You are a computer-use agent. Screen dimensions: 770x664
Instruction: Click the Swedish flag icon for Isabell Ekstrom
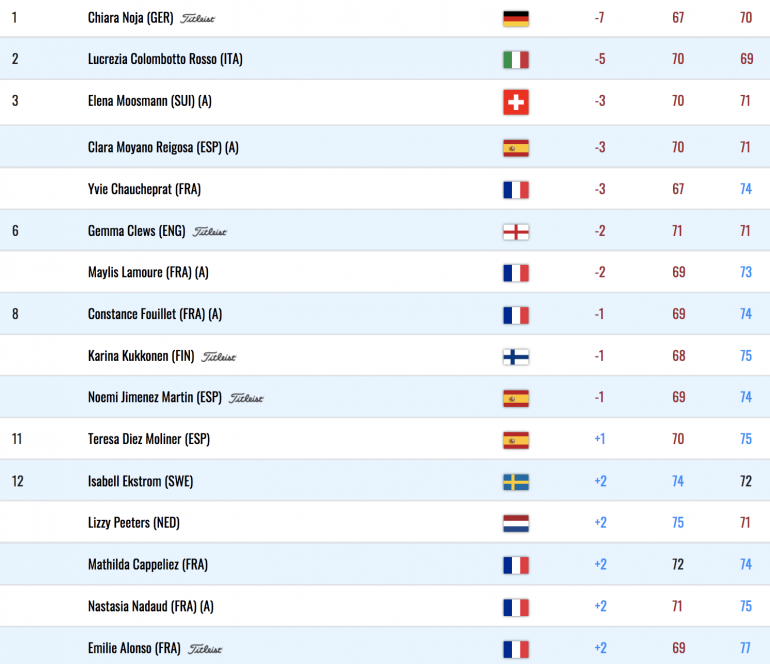(516, 482)
